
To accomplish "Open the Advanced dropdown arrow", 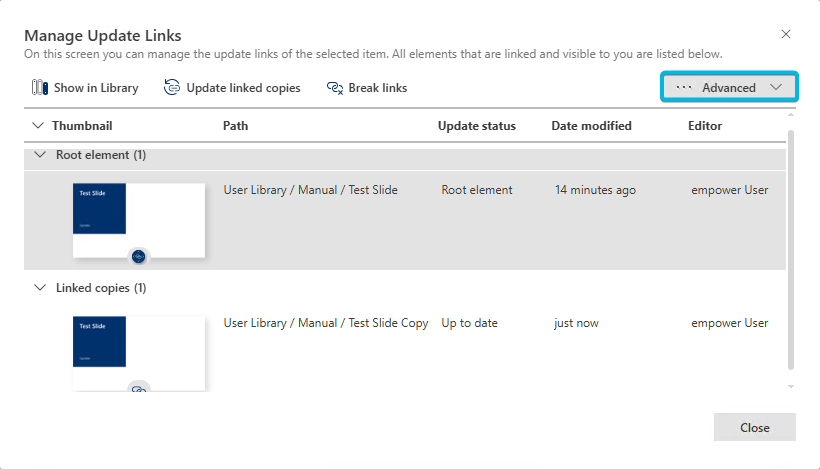I will [x=776, y=87].
